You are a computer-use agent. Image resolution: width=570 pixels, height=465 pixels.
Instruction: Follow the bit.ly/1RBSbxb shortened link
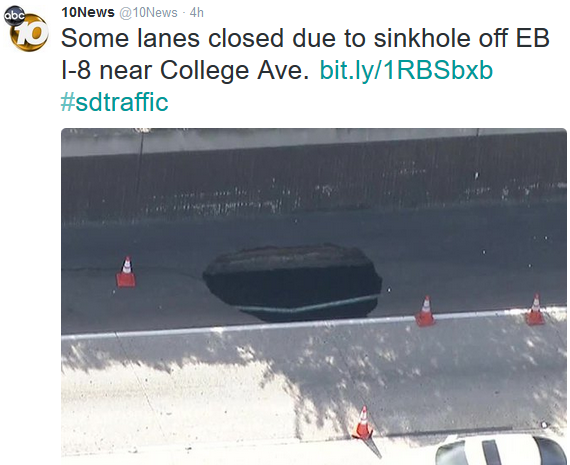[x=406, y=70]
